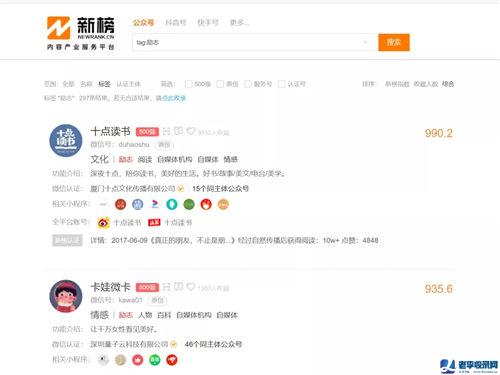This screenshot has height=375, width=500.
Task: Click the first gray icon after 十点读书 500强 badge
Action: (167, 131)
